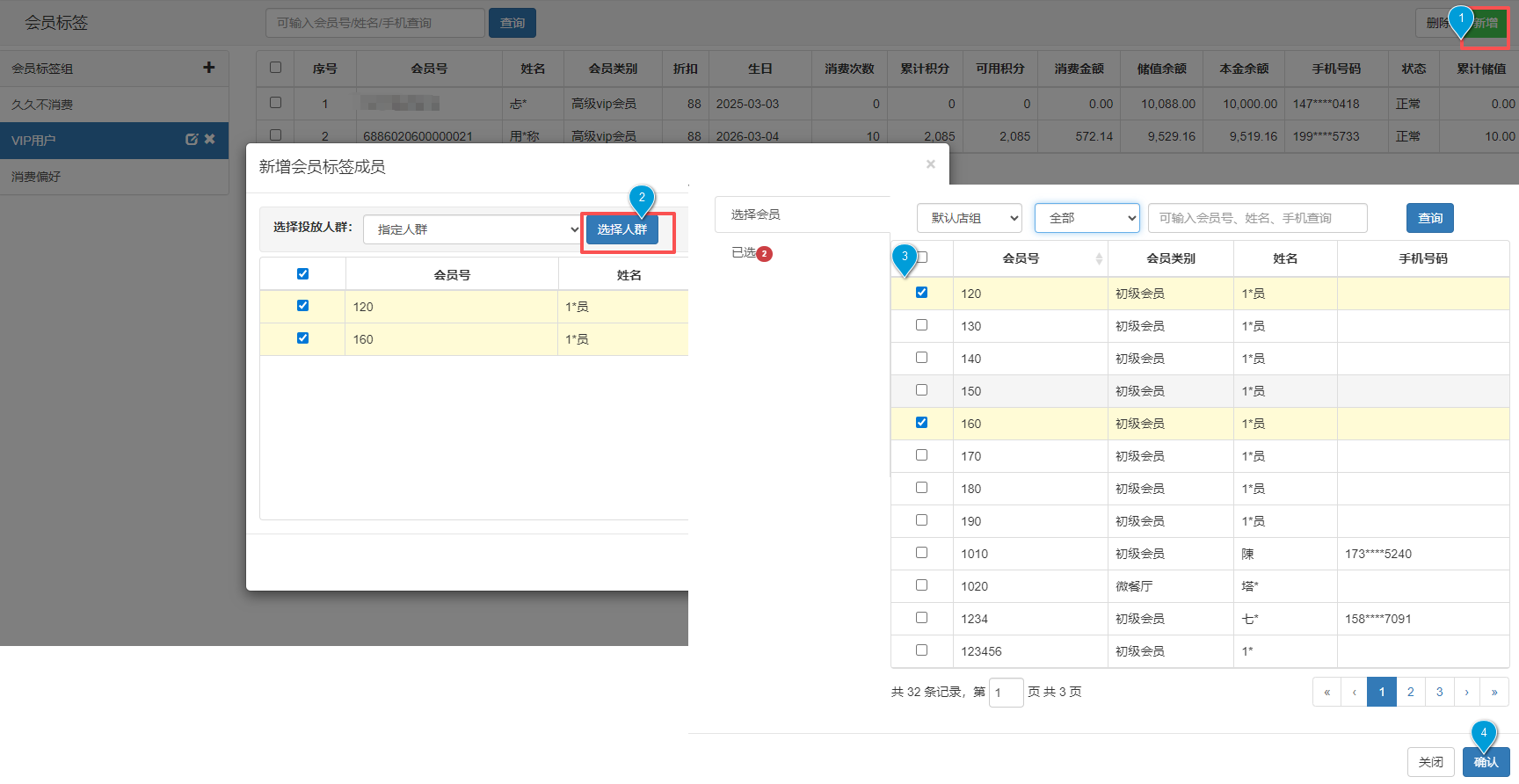Open the 全部 filter dropdown
Viewport: 1519px width, 784px height.
(x=1087, y=218)
